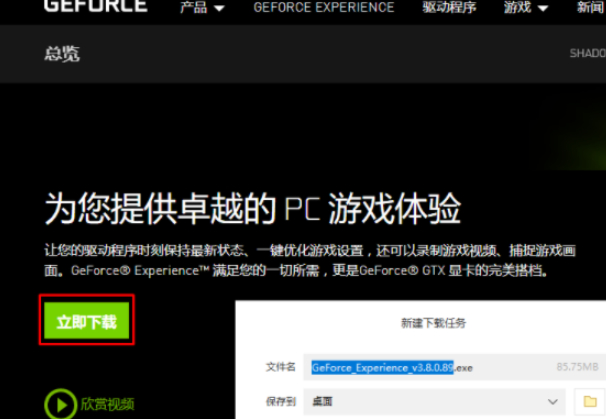
Task: Go to the 驱动程序 page
Action: [449, 7]
